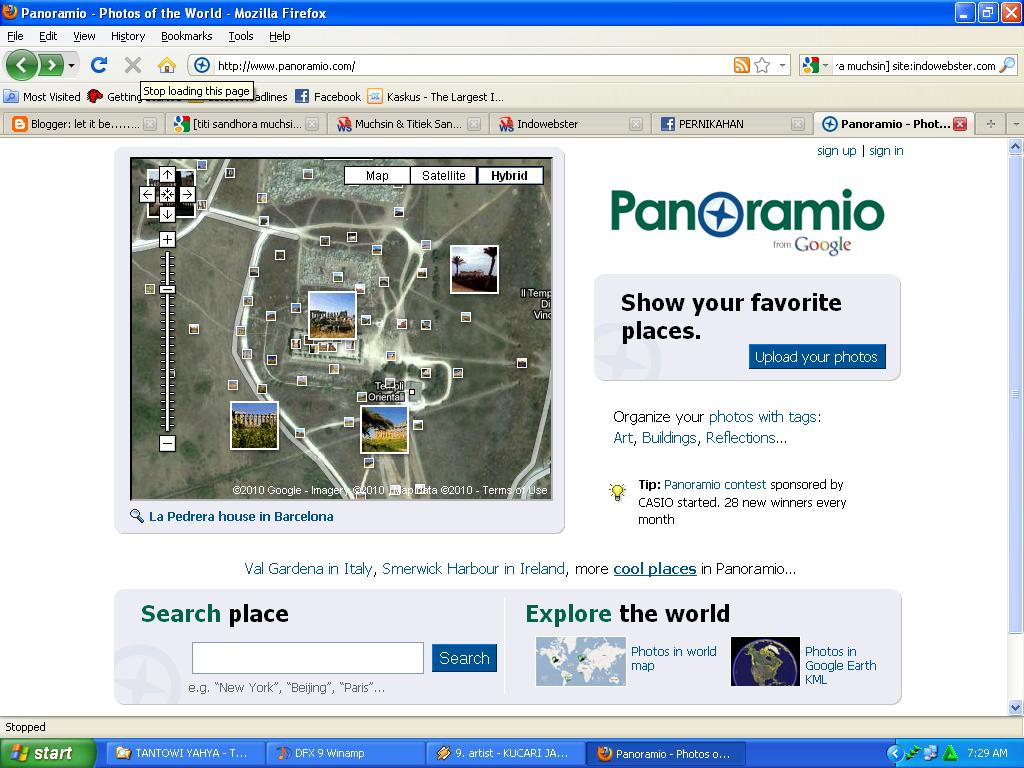Pan the map right
1024x768 pixels.
point(187,195)
